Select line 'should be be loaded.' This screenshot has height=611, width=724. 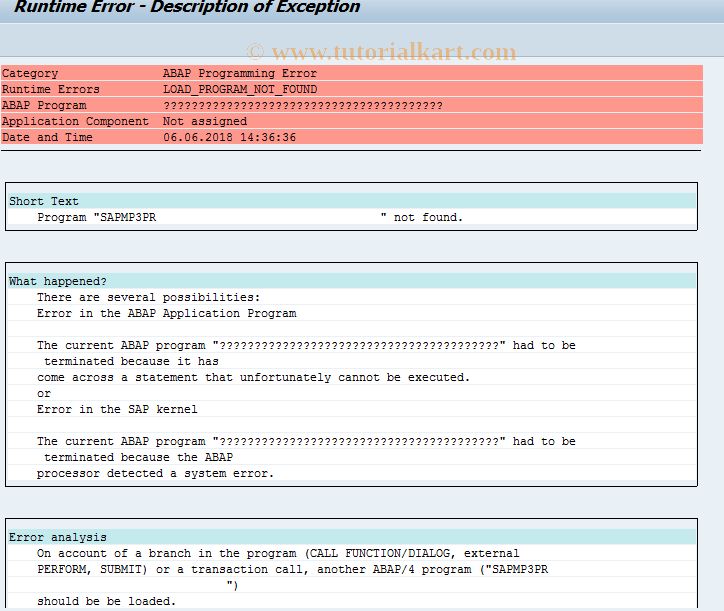click(107, 601)
